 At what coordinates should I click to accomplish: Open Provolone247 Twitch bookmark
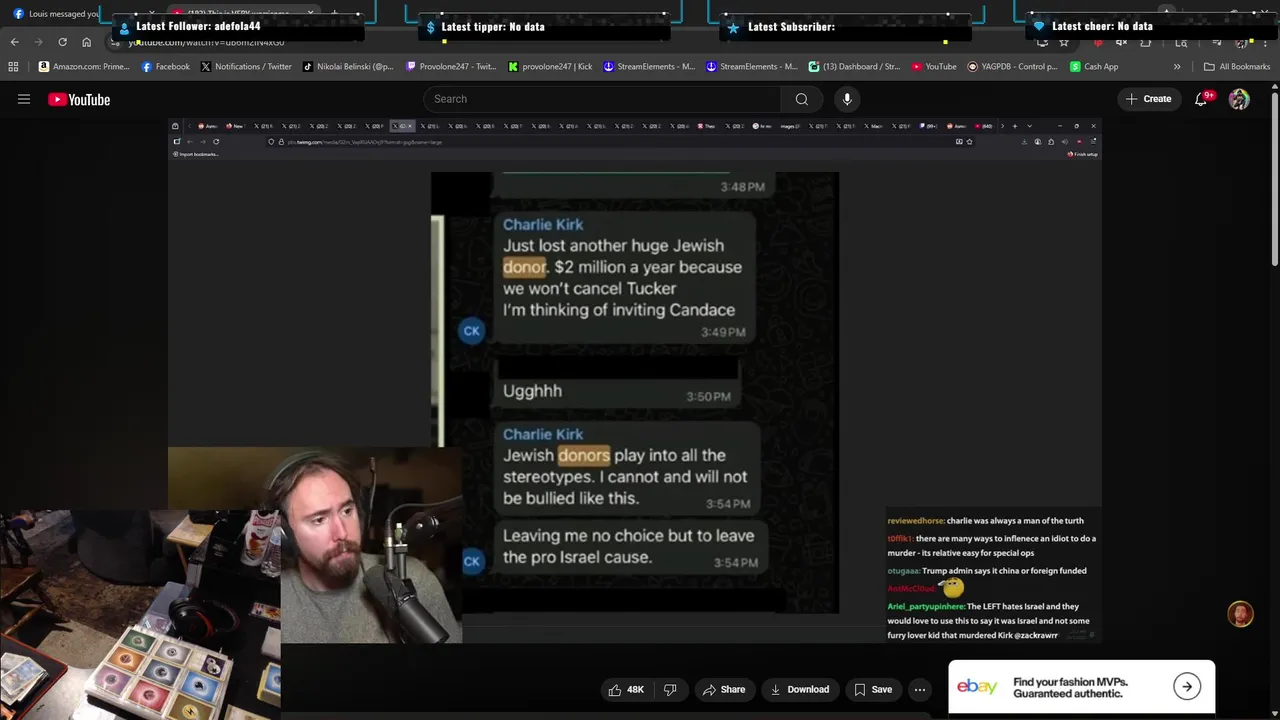pos(451,67)
